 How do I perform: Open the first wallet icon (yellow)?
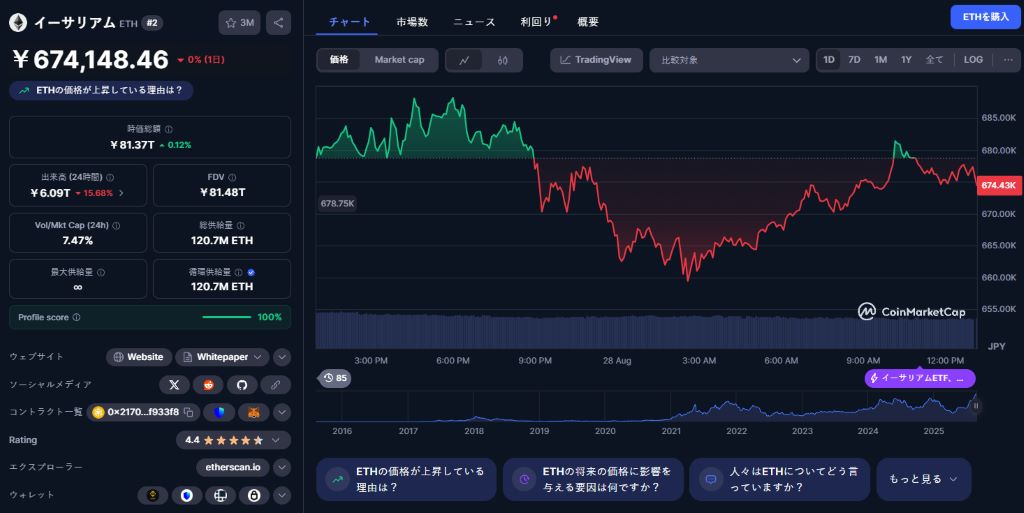tap(153, 495)
